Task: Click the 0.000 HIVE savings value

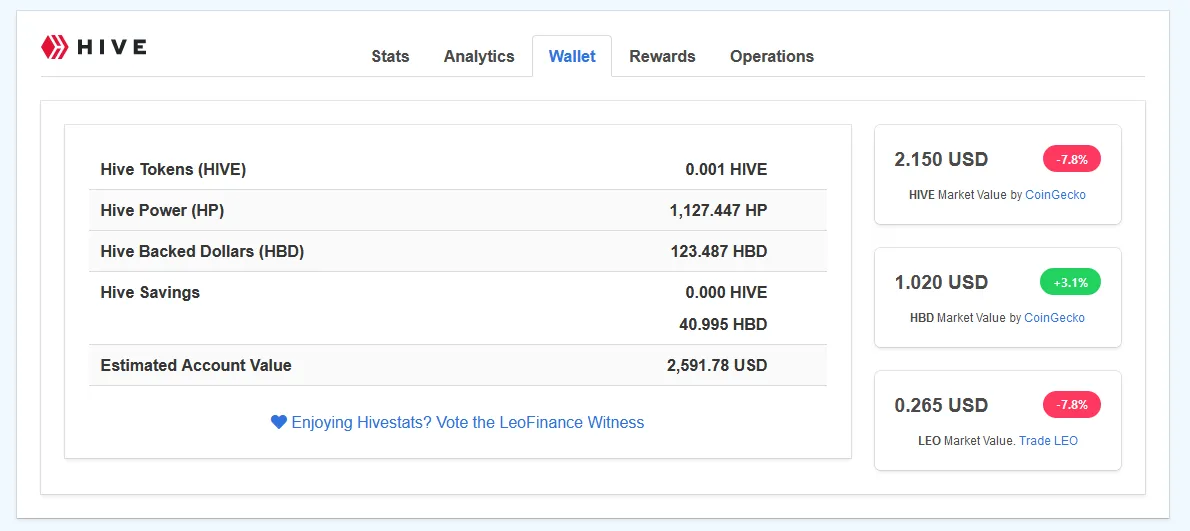Action: [x=726, y=292]
